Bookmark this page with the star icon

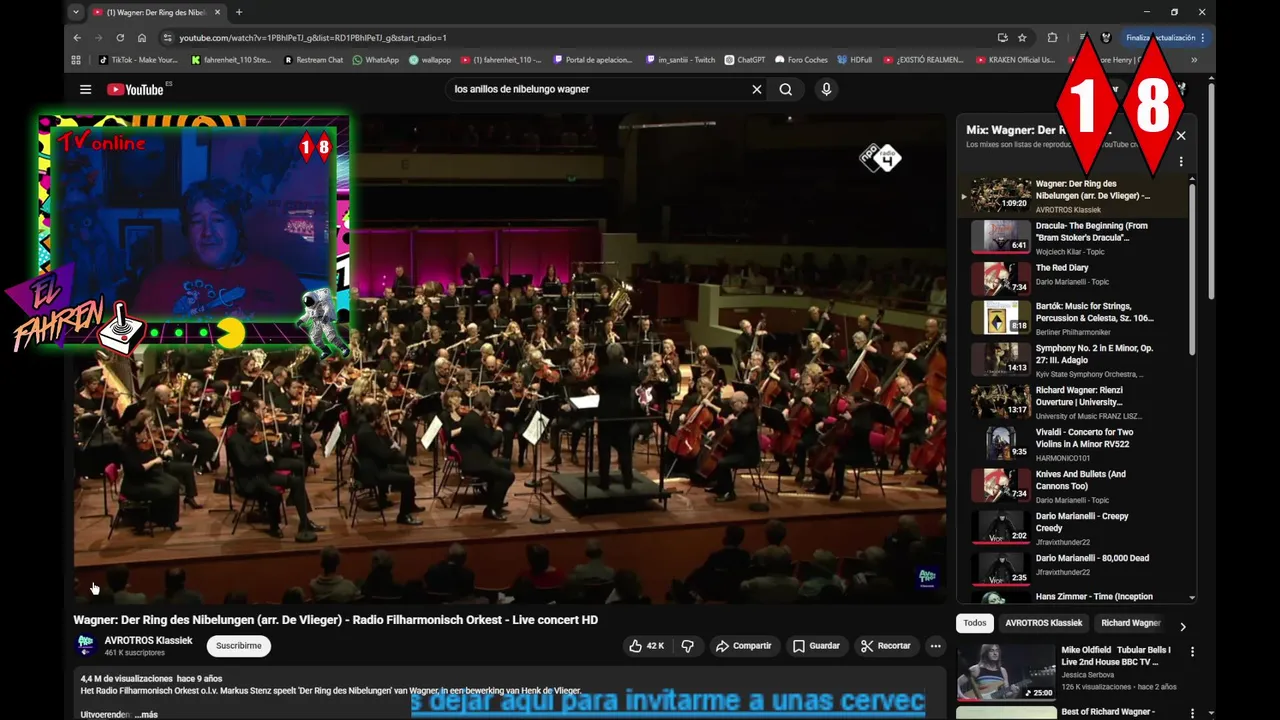(x=1022, y=38)
